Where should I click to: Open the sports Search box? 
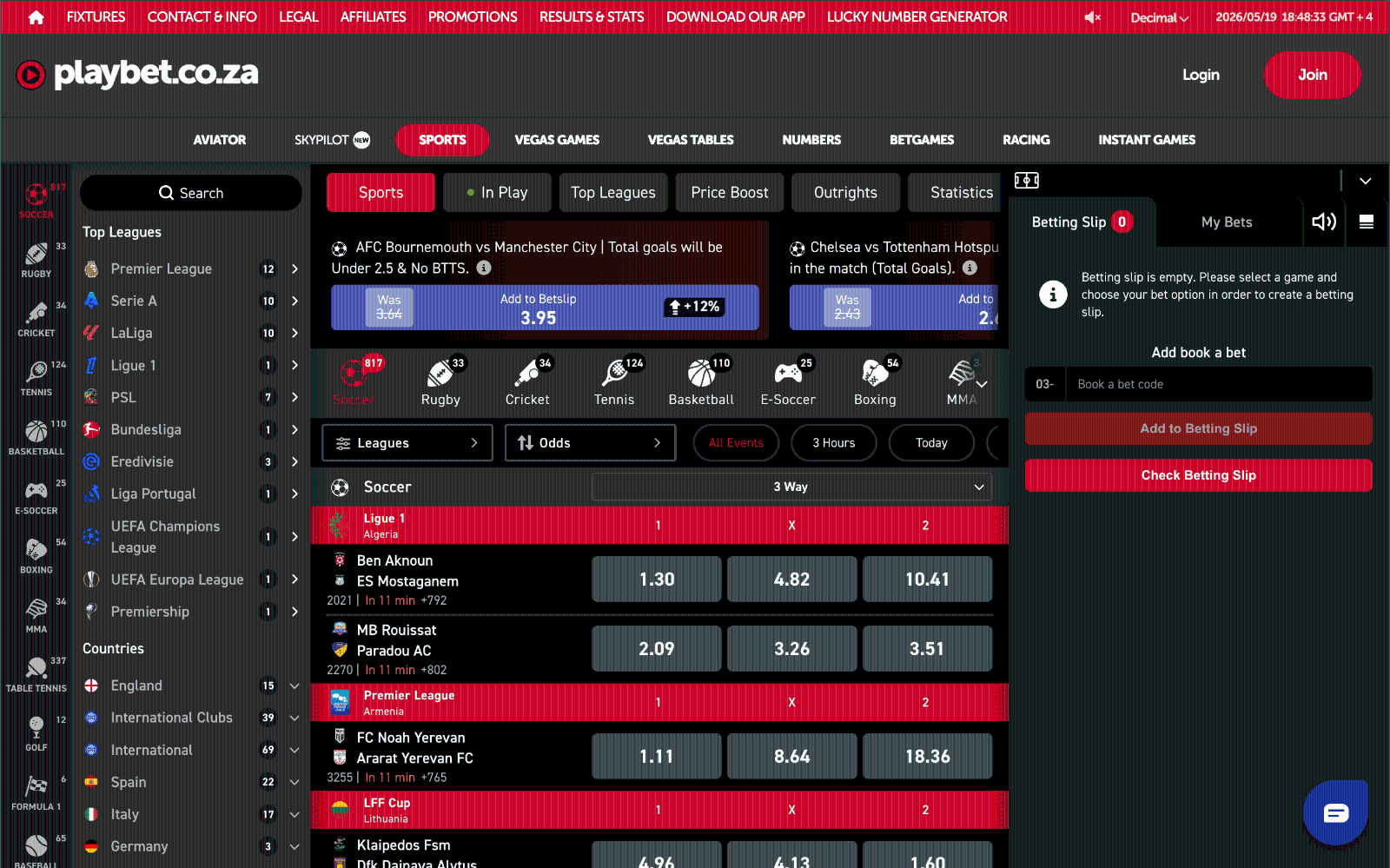coord(191,193)
